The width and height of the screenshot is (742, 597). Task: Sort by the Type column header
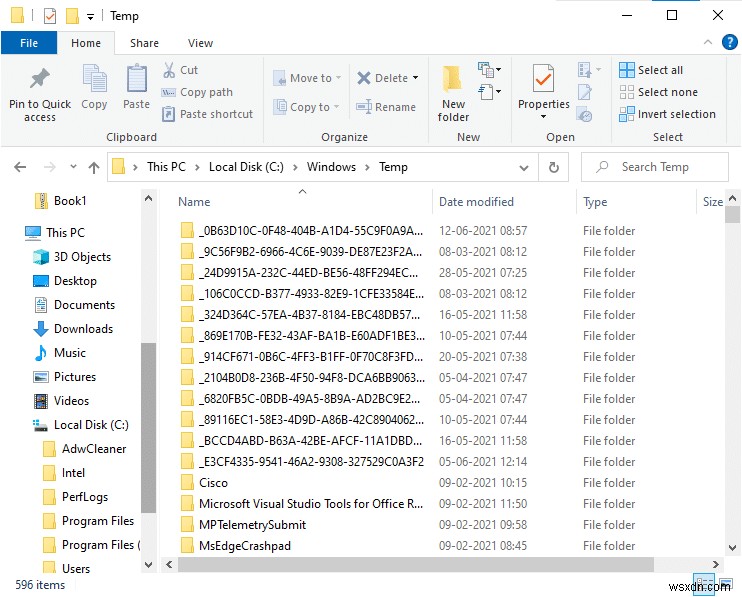[595, 202]
